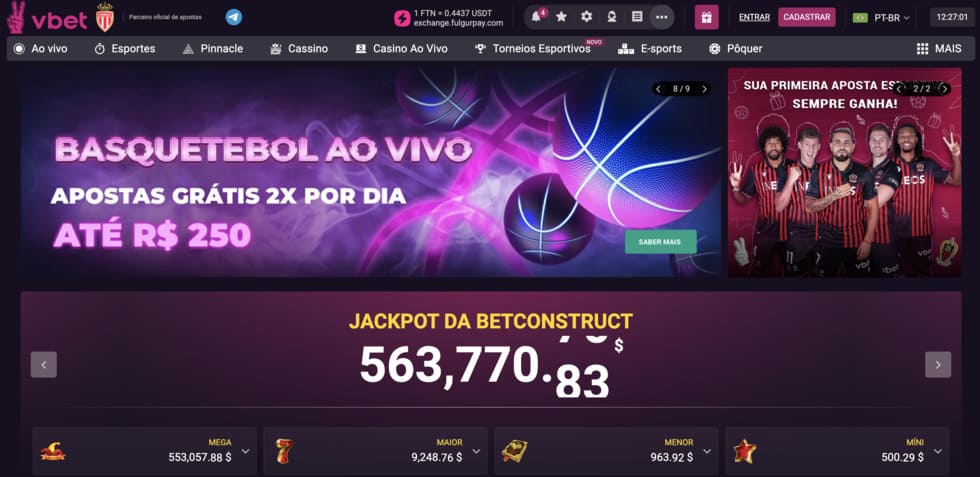The height and width of the screenshot is (477, 980).
Task: Expand the MAIOR jackpot details
Action: pos(476,451)
